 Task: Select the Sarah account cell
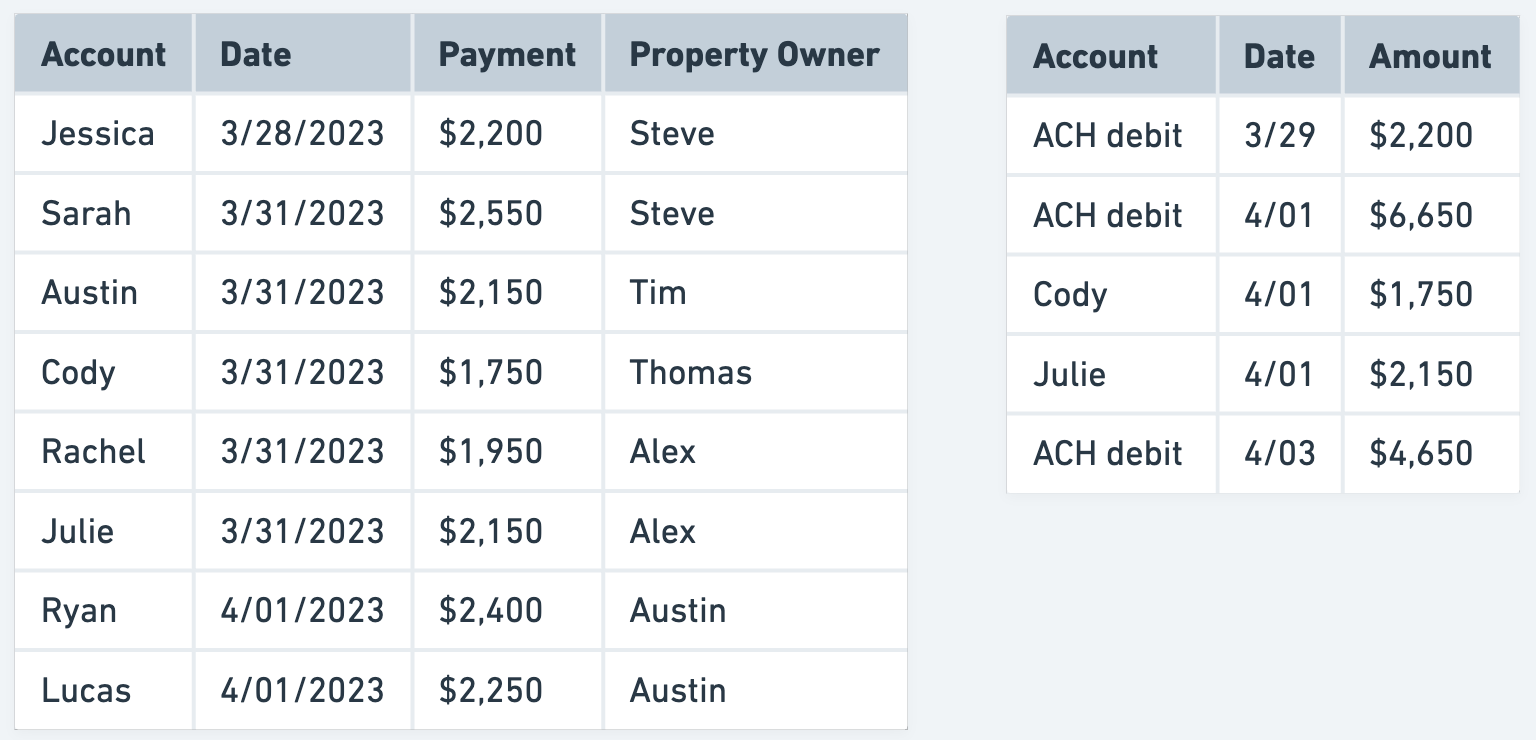pyautogui.click(x=86, y=213)
